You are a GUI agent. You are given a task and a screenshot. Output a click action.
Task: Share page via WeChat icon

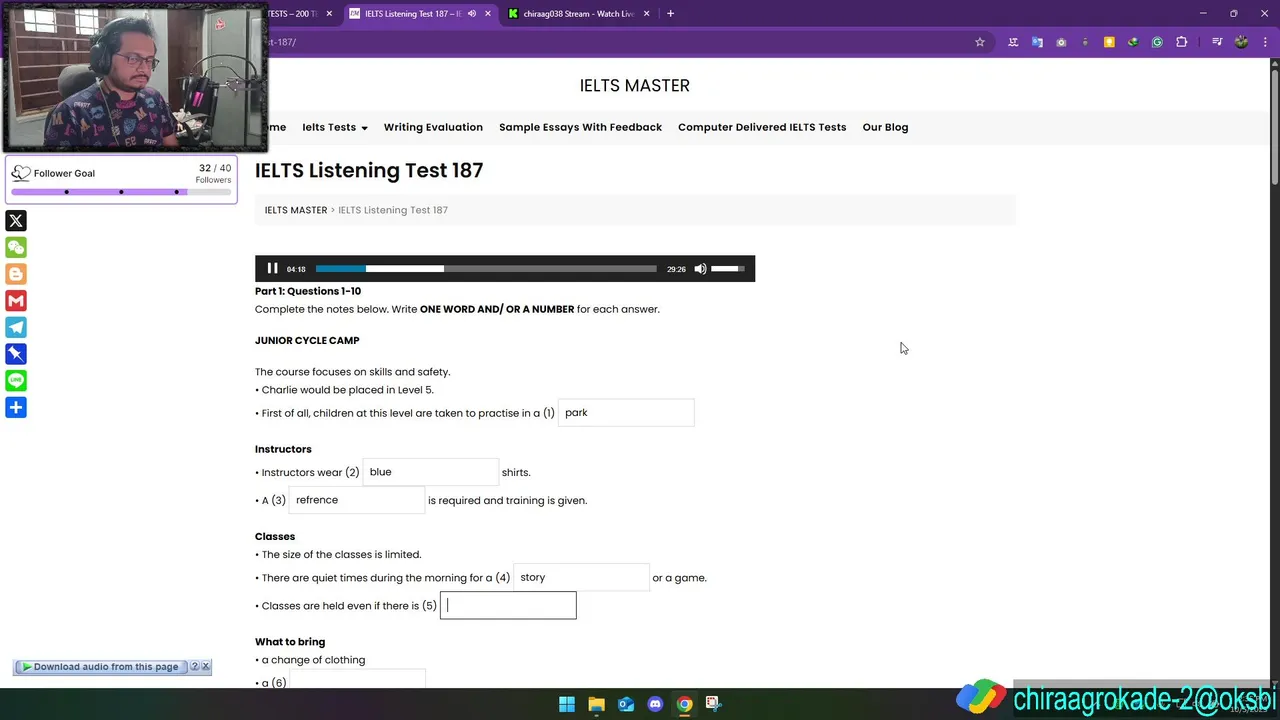coord(16,247)
